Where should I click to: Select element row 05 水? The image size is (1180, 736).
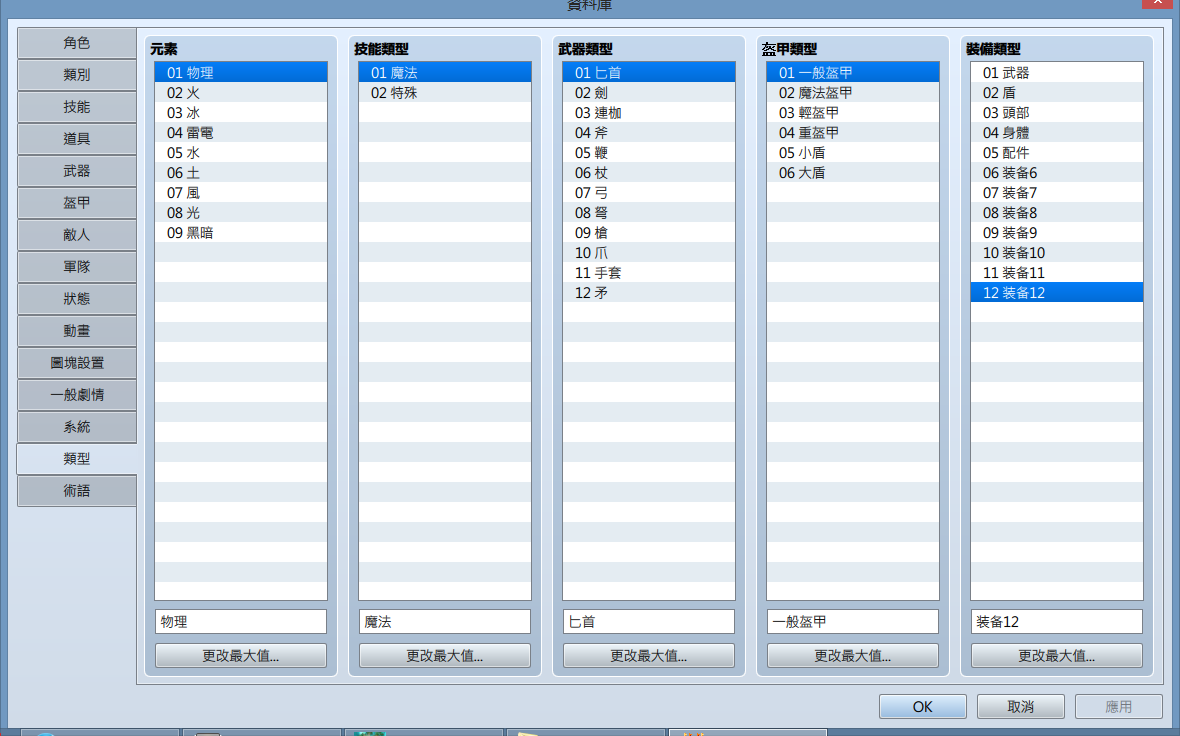241,153
